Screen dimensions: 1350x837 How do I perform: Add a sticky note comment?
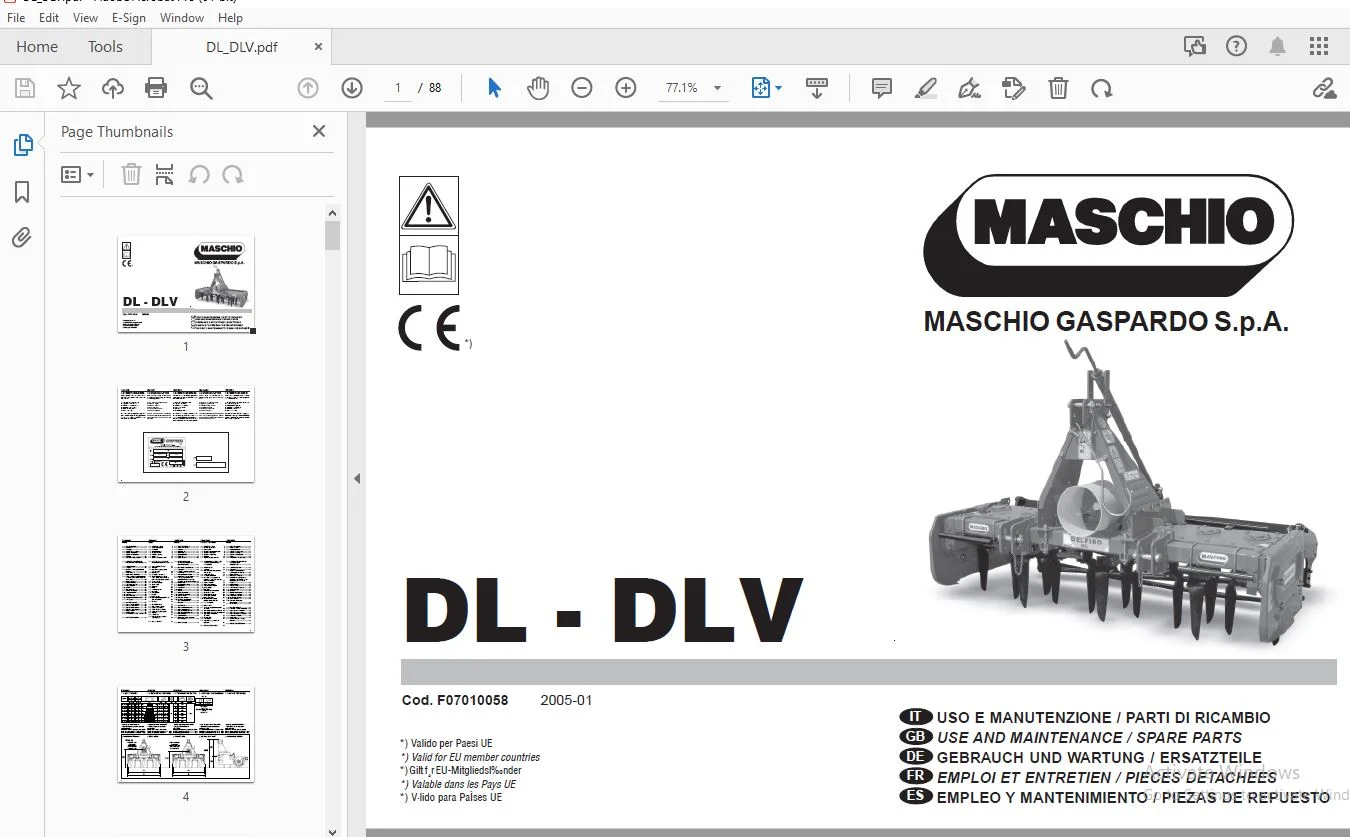tap(882, 88)
